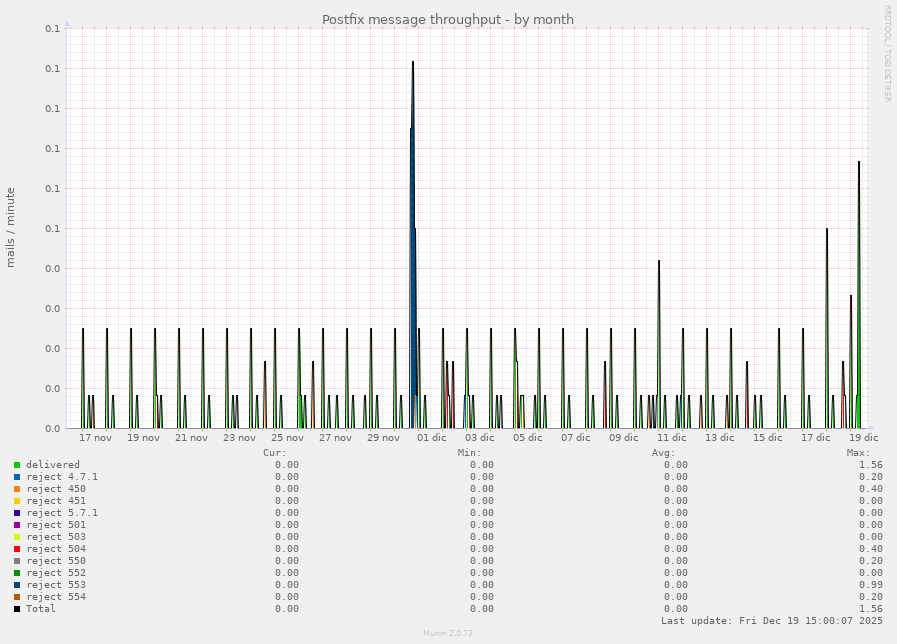Select the red reject 504 legend marker
897x644 pixels.
(x=17, y=549)
